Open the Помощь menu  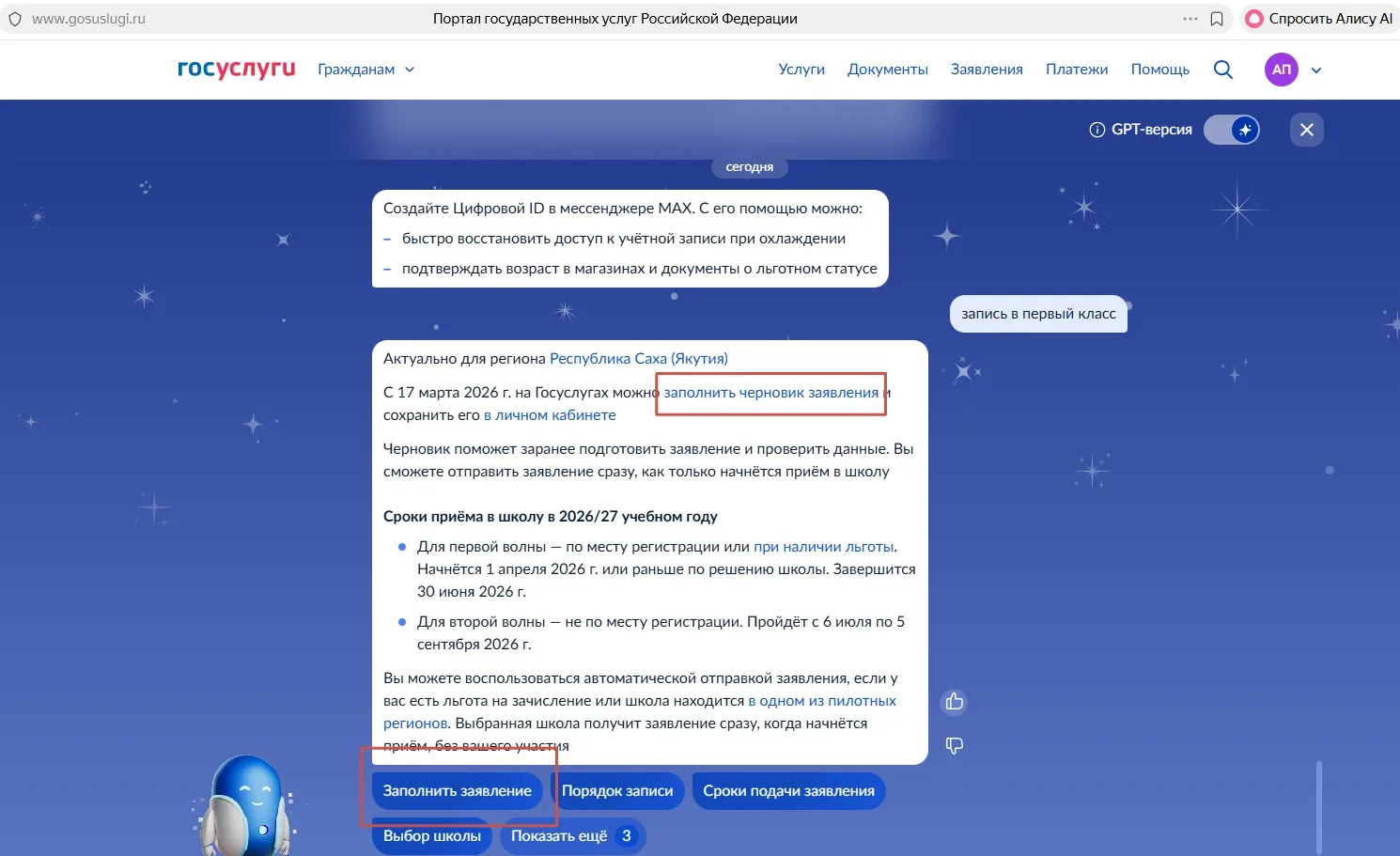tap(1160, 70)
